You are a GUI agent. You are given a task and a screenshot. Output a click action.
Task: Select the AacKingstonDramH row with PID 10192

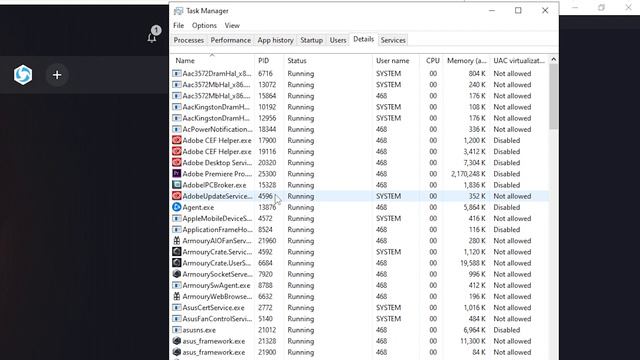pyautogui.click(x=360, y=107)
